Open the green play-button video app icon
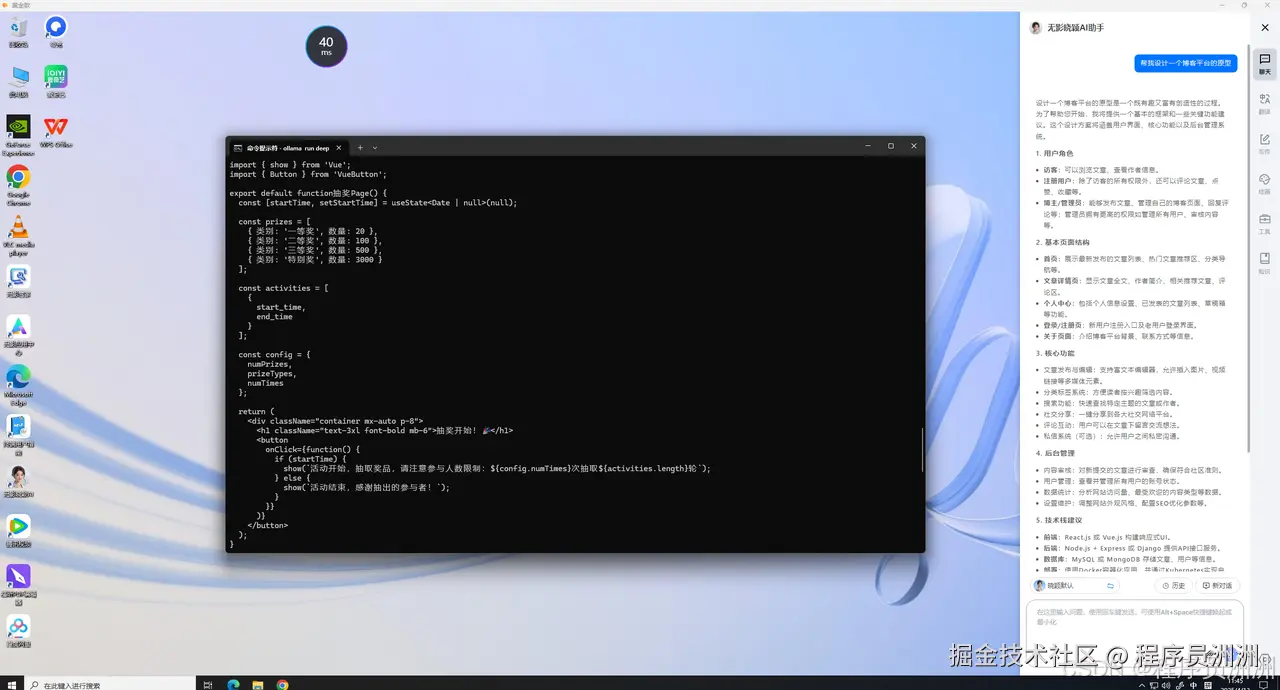This screenshot has width=1280, height=690. click(x=18, y=530)
